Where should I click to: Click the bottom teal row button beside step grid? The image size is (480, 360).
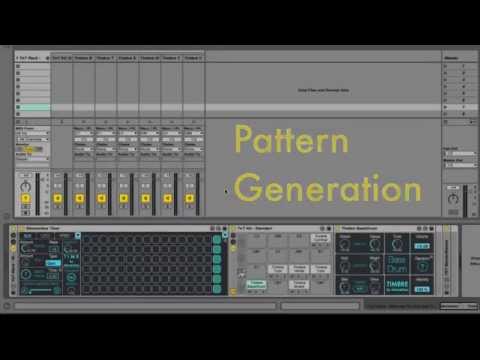coord(217,289)
